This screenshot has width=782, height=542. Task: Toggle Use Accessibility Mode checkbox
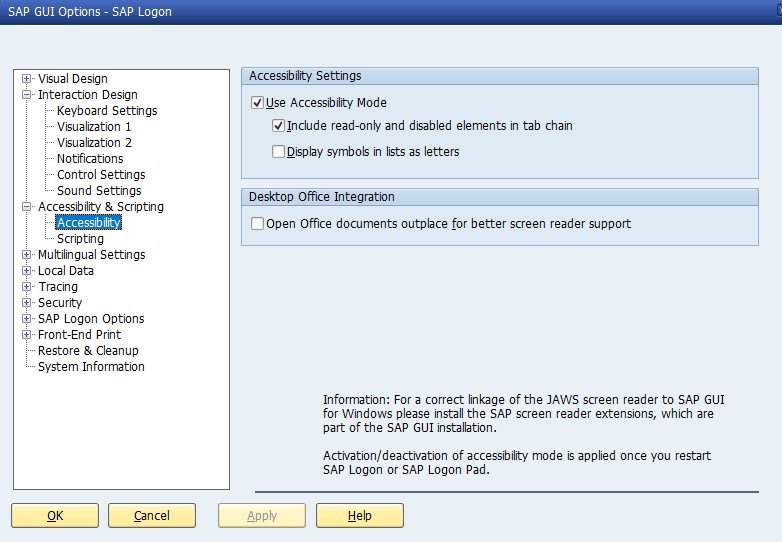[x=258, y=102]
